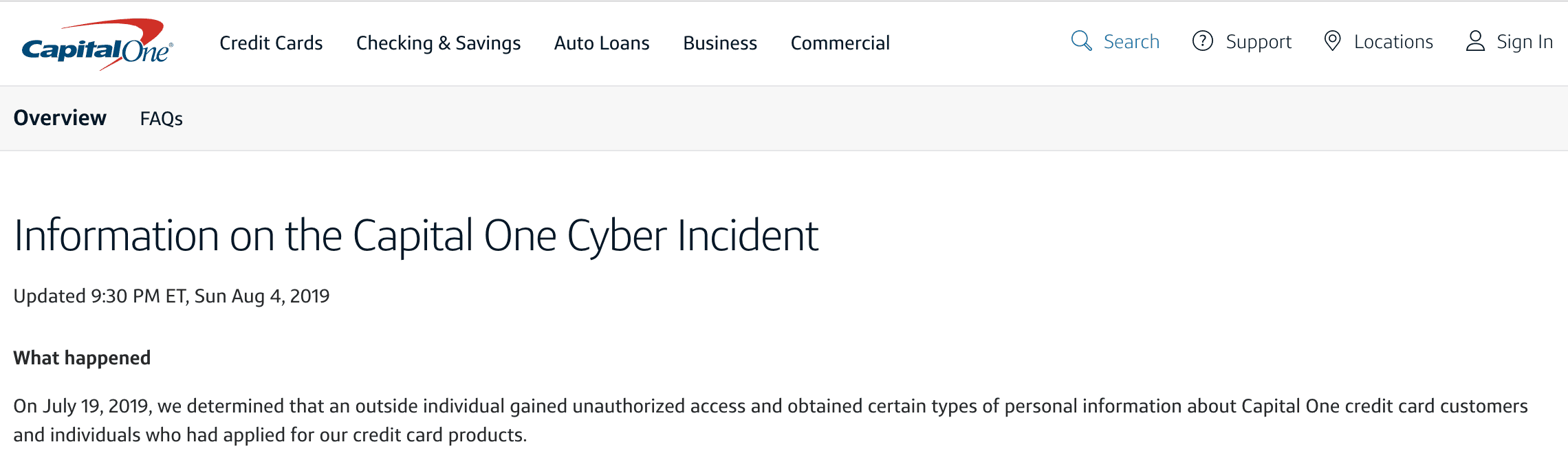
Task: Select Business in the top navigation
Action: (x=720, y=43)
